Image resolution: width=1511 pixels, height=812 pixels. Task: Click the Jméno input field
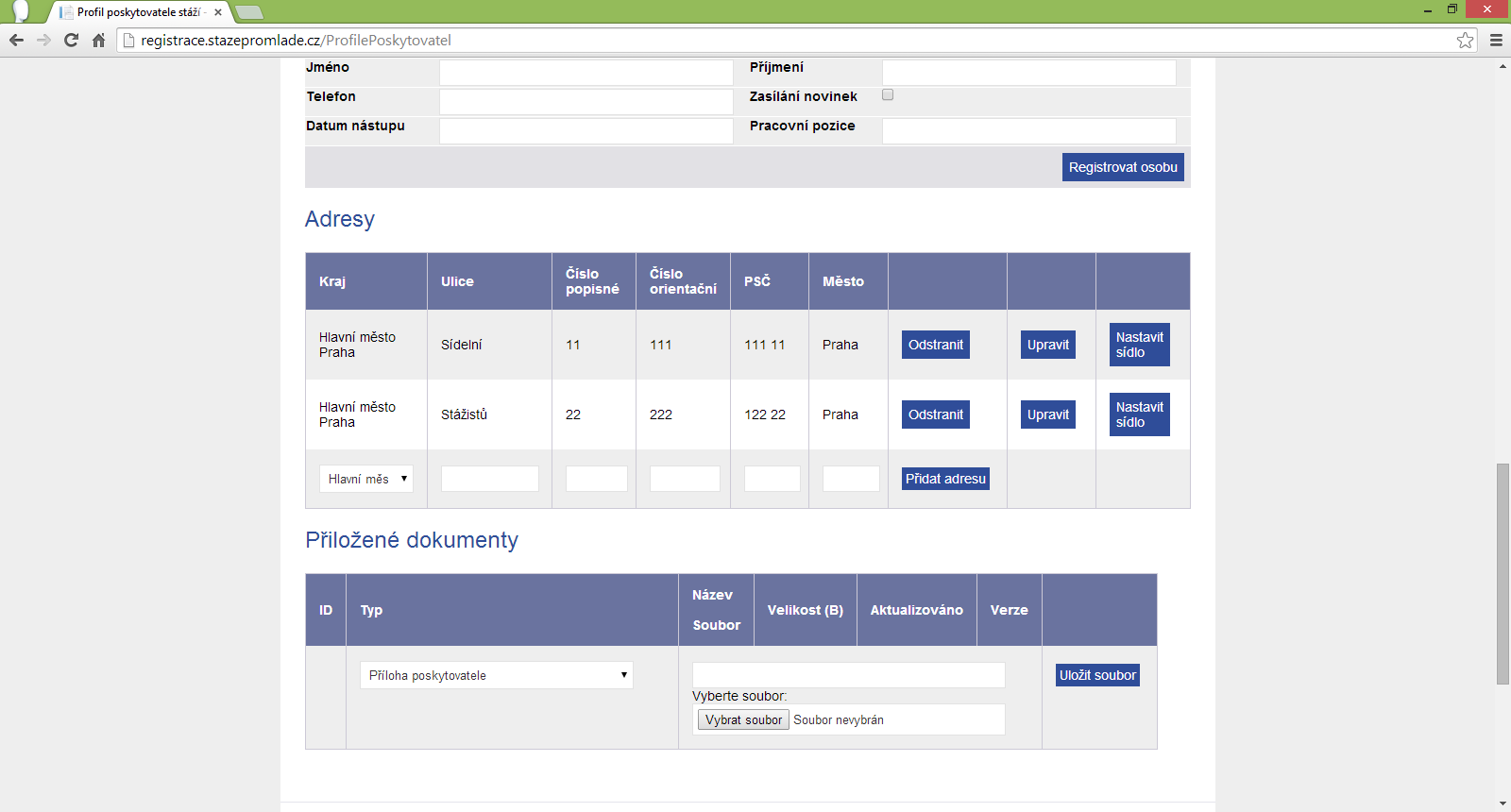tap(586, 73)
